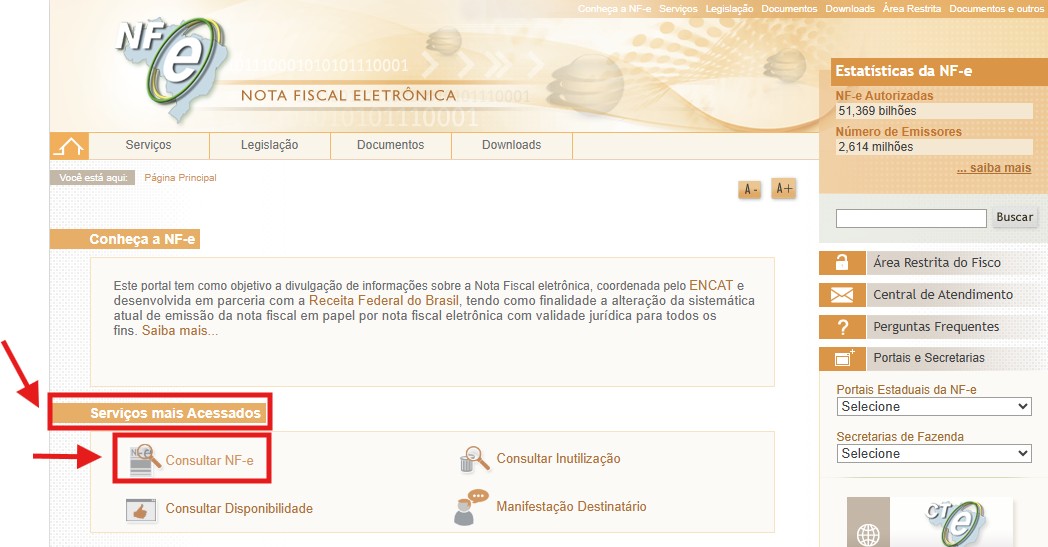1048x547 pixels.
Task: Click top bar Documentos link
Action: 789,9
